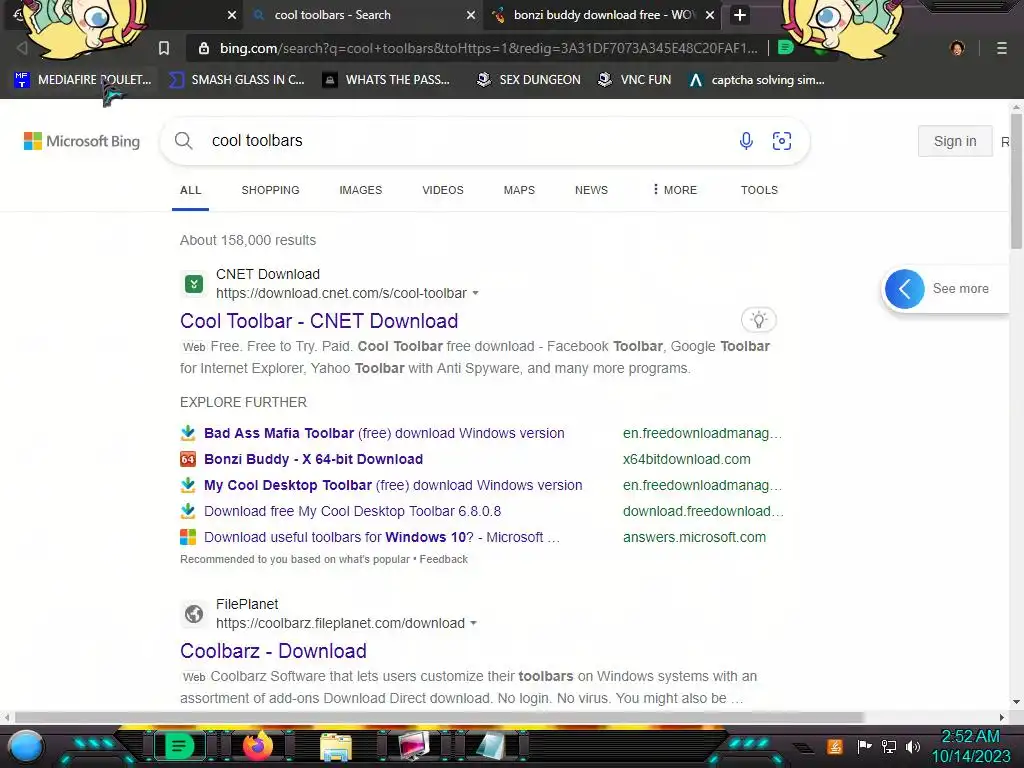Click the blue See more arrow circle
Viewport: 1024px width, 768px height.
pyautogui.click(x=904, y=289)
